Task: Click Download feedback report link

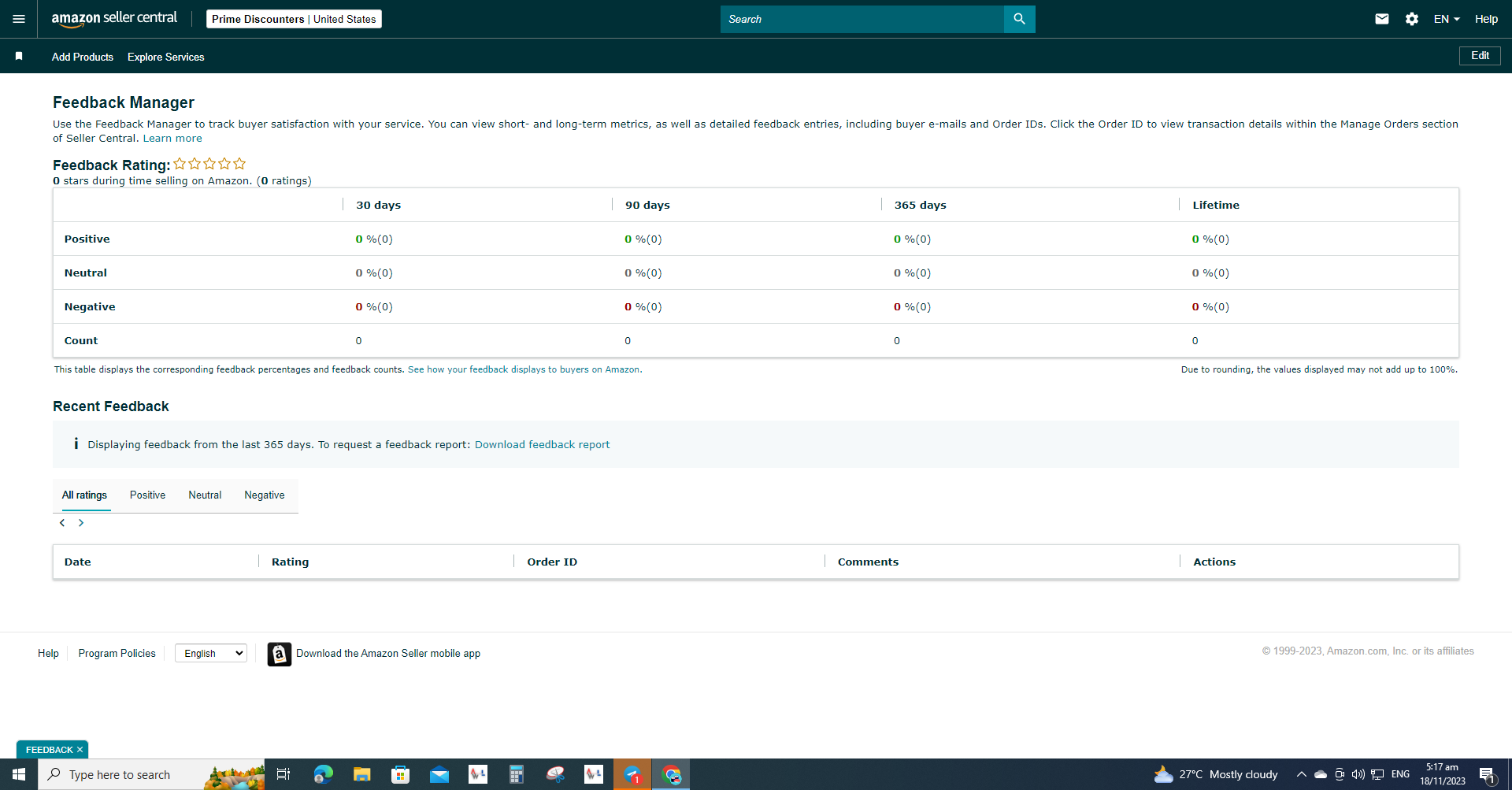Action: [x=542, y=444]
